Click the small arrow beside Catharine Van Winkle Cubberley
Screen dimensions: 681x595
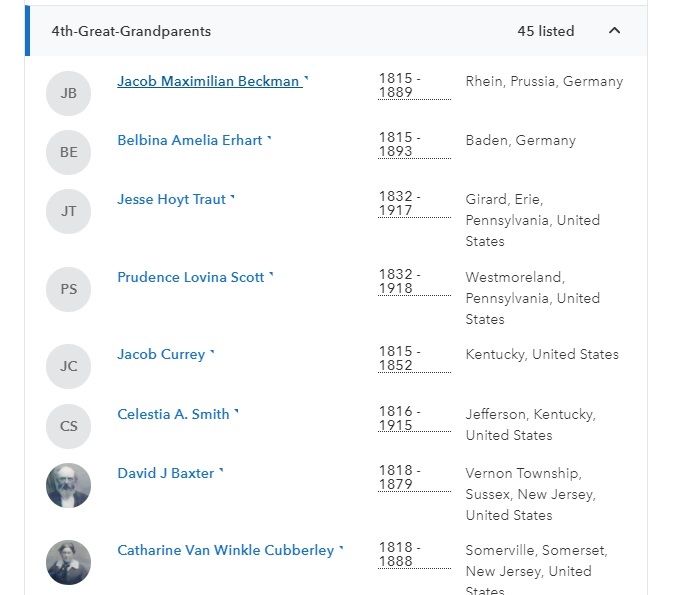tap(341, 548)
